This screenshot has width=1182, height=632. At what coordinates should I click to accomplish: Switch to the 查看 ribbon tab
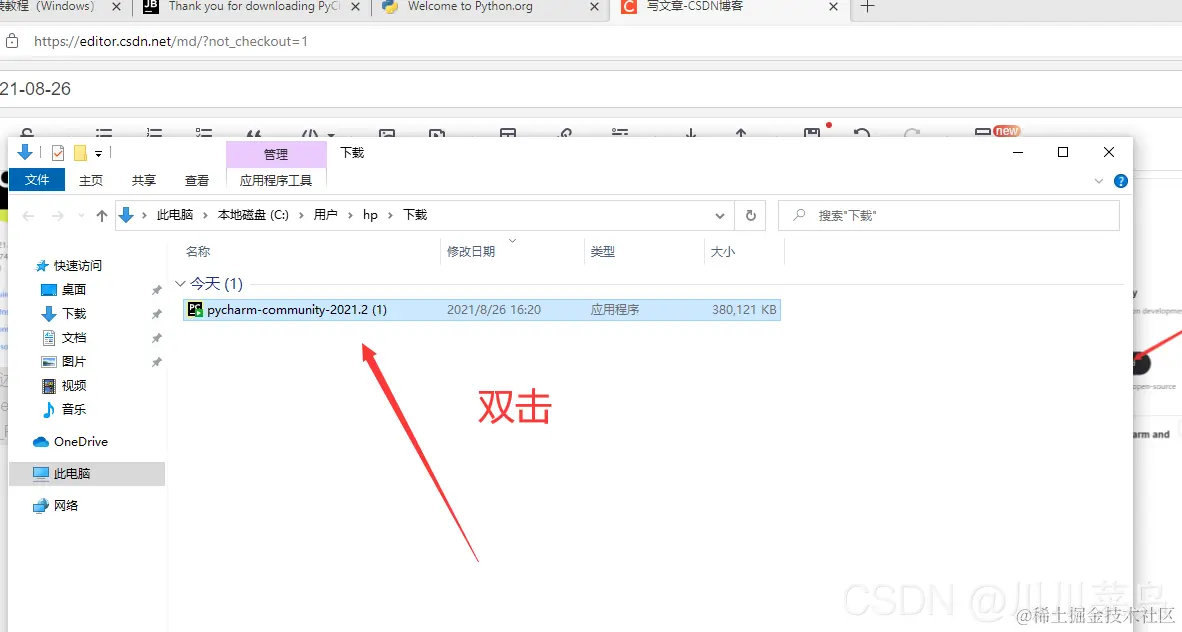pos(196,181)
